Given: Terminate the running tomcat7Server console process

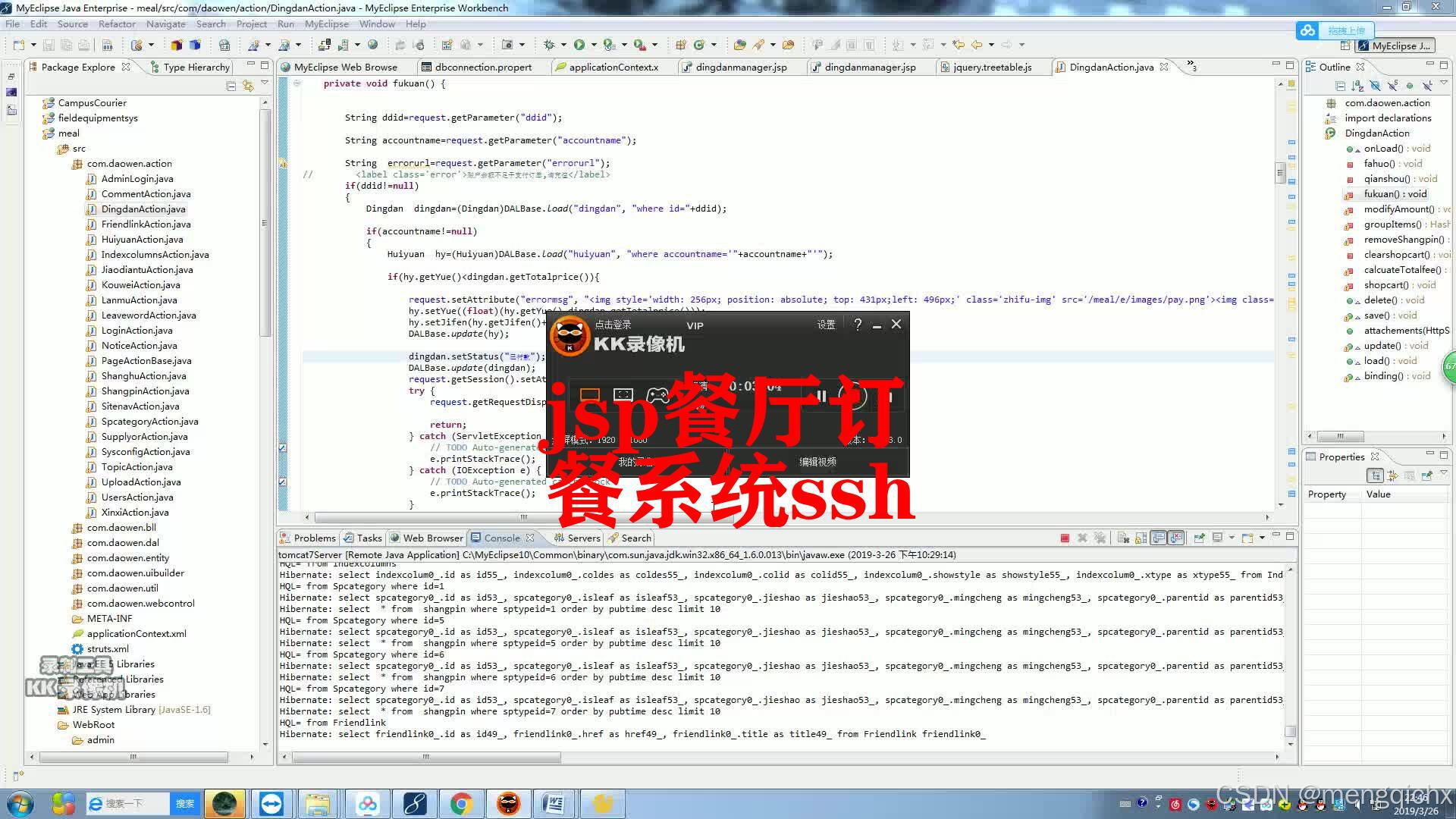Looking at the screenshot, I should click(x=1065, y=538).
